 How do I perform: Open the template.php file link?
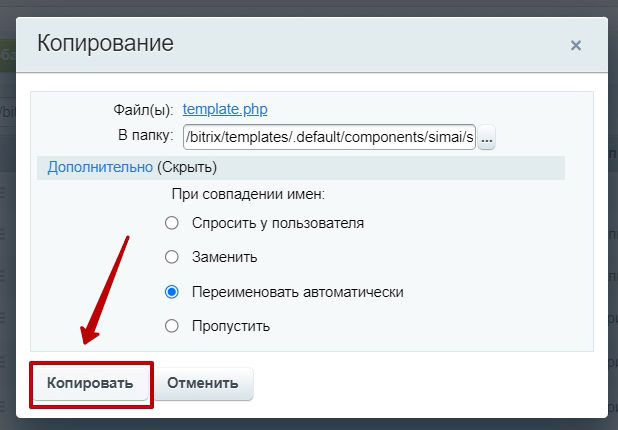click(x=225, y=109)
